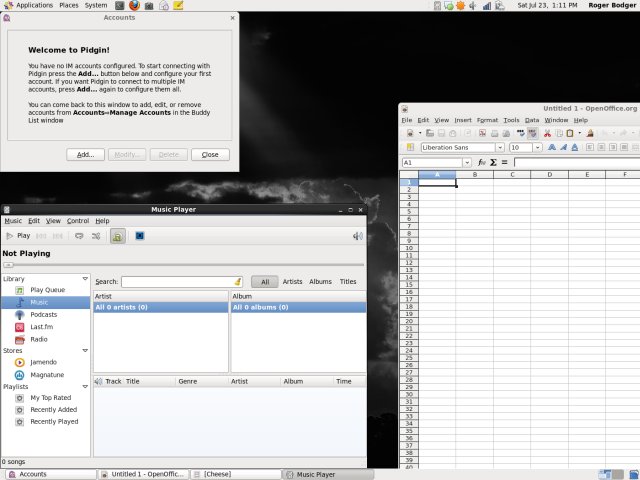Open the Function Wizard icon
This screenshot has height=480, width=640.
481,162
